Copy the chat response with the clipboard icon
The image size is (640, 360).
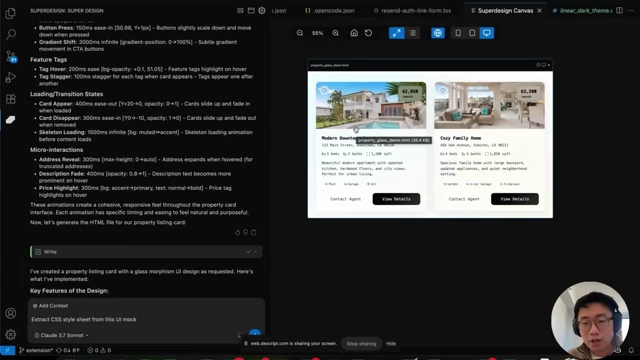coord(253,232)
